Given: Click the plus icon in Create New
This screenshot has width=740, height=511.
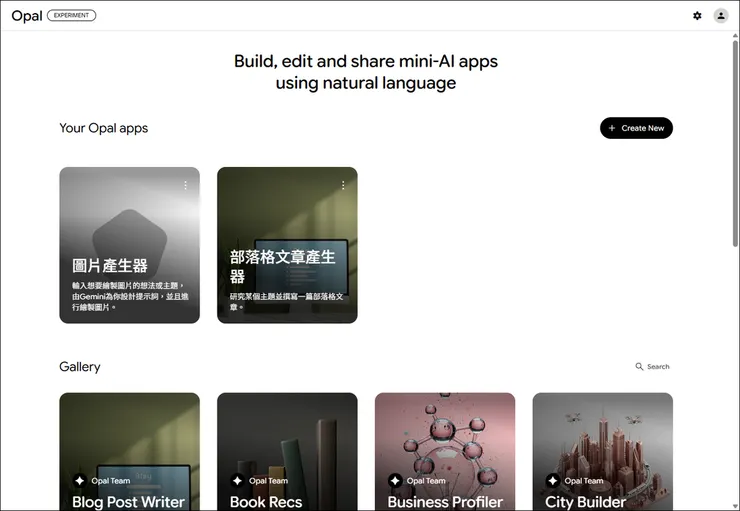Looking at the screenshot, I should (x=612, y=128).
